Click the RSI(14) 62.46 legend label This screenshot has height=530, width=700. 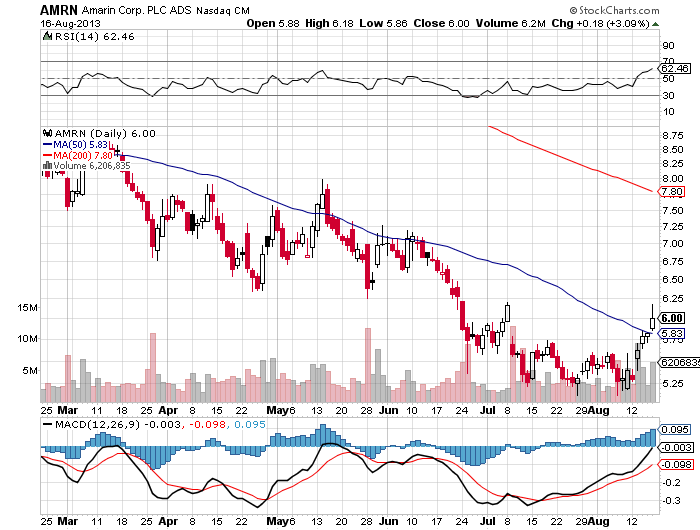tap(95, 37)
